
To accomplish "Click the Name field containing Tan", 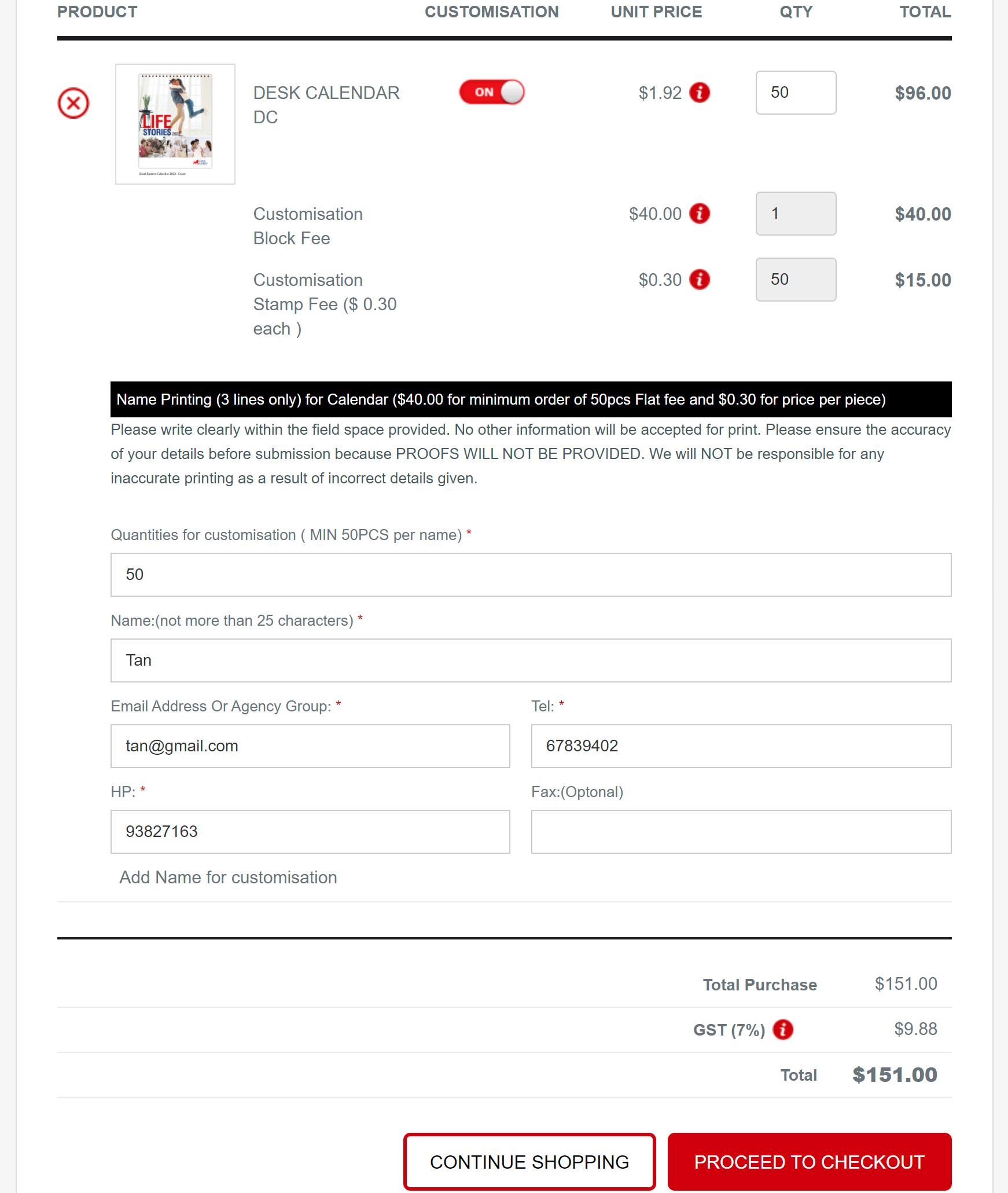I will pyautogui.click(x=530, y=660).
